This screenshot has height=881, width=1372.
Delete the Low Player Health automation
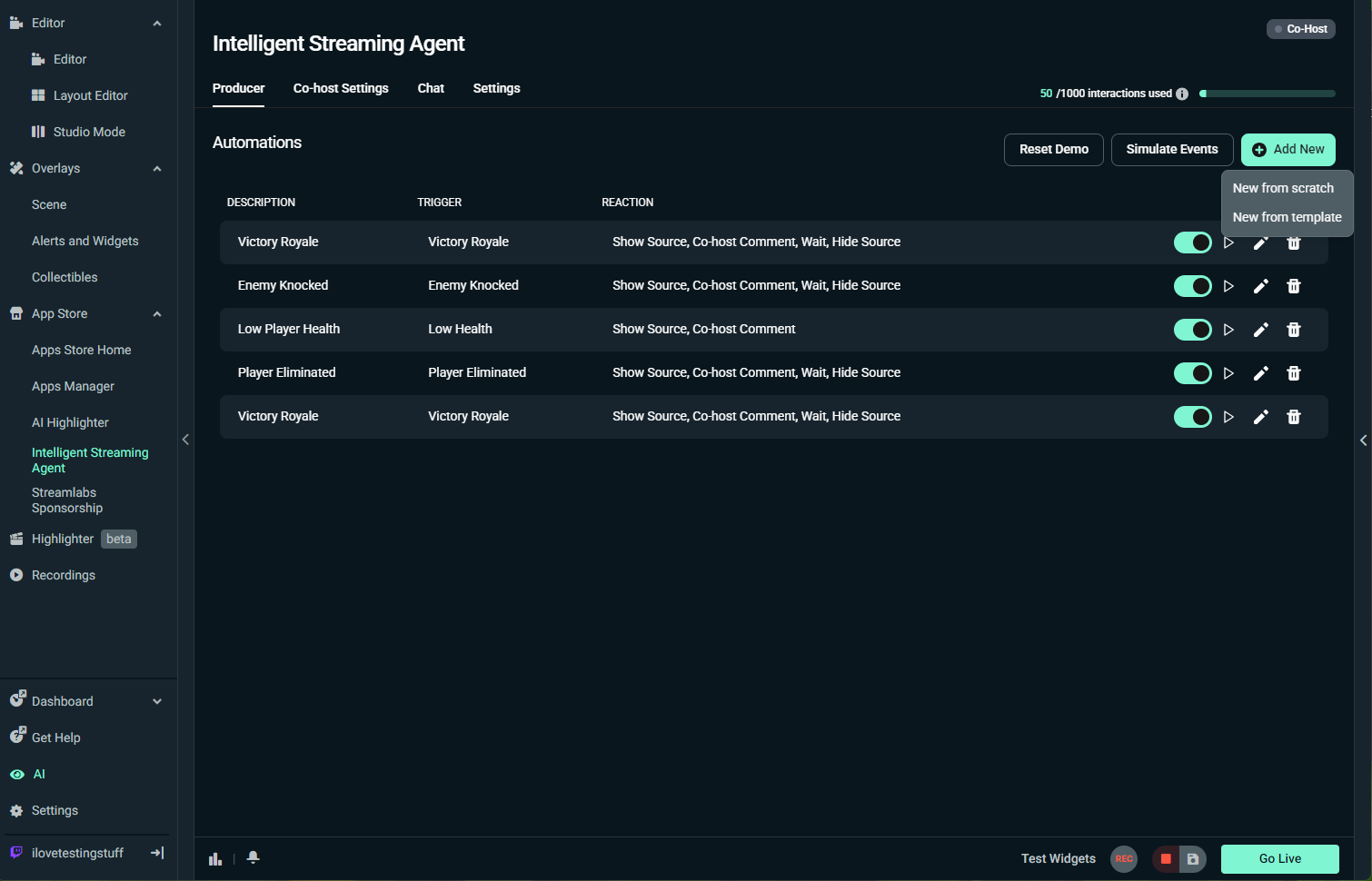point(1294,330)
